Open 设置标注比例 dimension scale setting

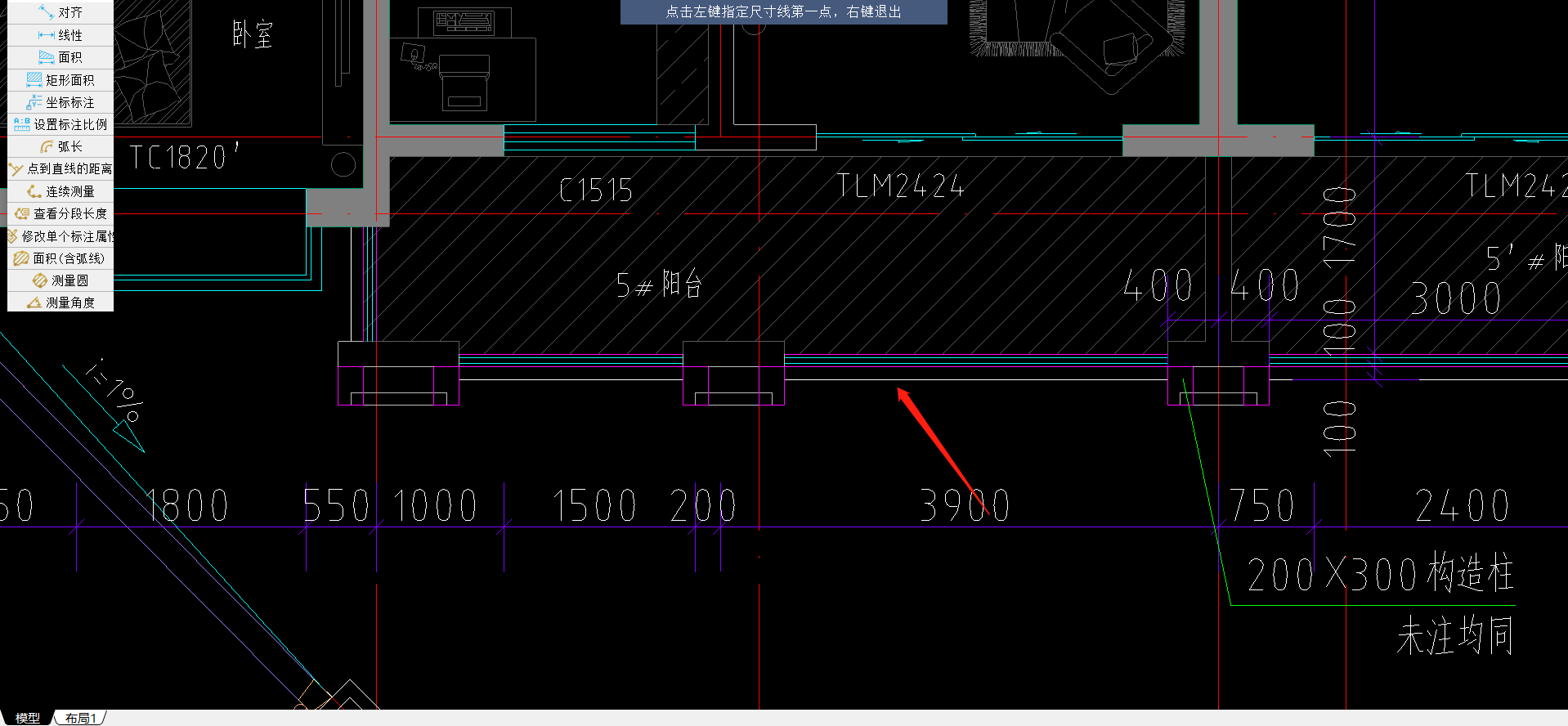tap(60, 124)
